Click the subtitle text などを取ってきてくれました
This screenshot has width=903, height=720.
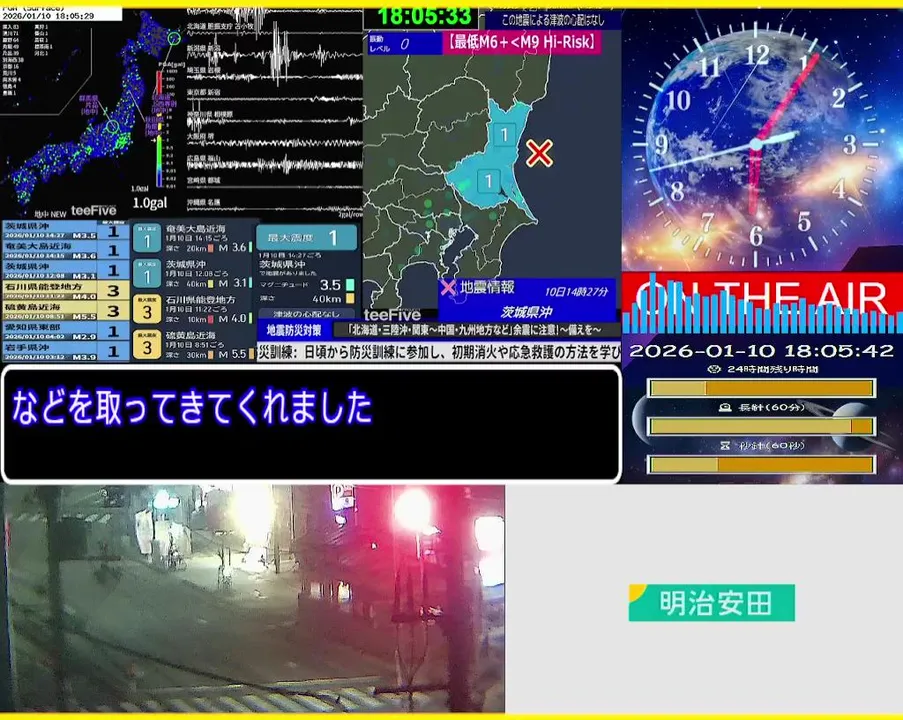tap(192, 407)
